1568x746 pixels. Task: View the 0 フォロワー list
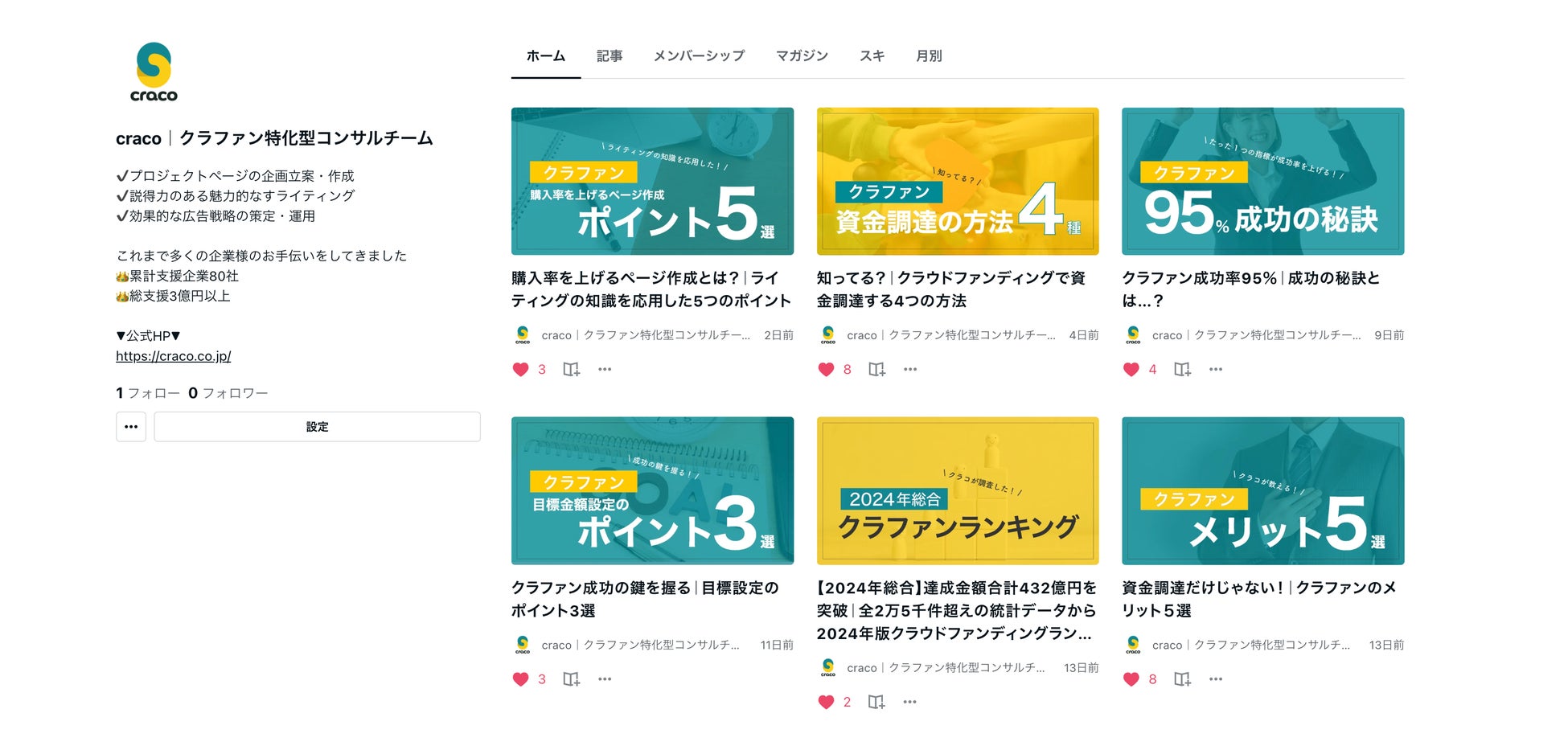coord(228,393)
